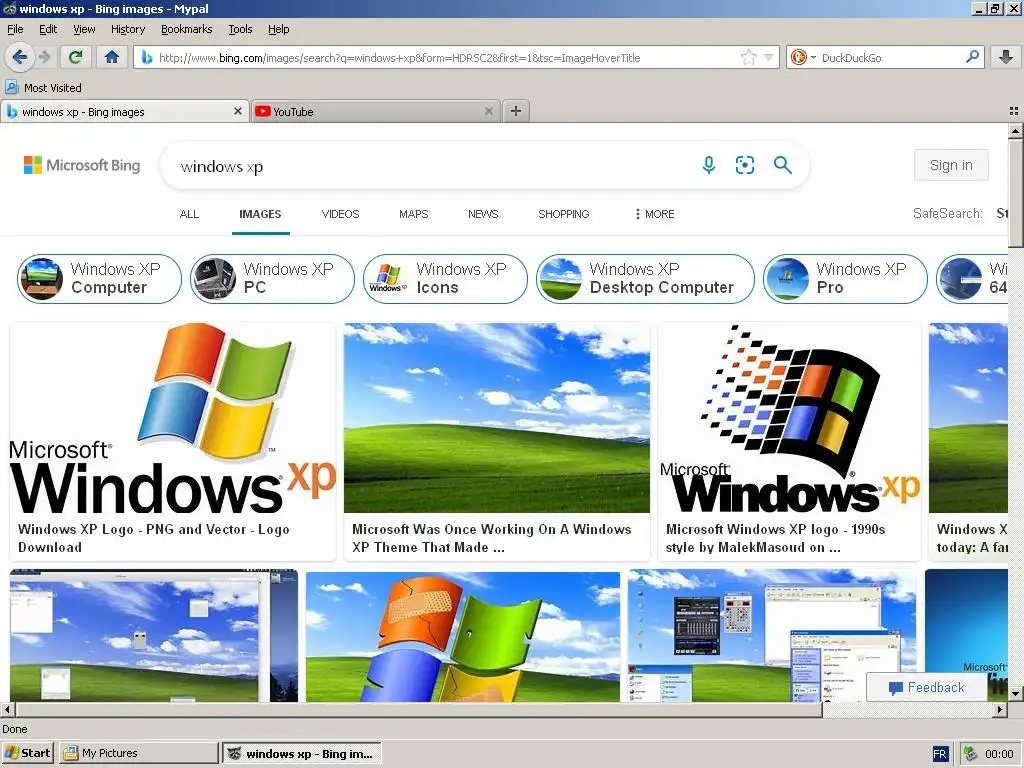The height and width of the screenshot is (768, 1024).
Task: Switch to My Pictures in the taskbar
Action: (138, 753)
